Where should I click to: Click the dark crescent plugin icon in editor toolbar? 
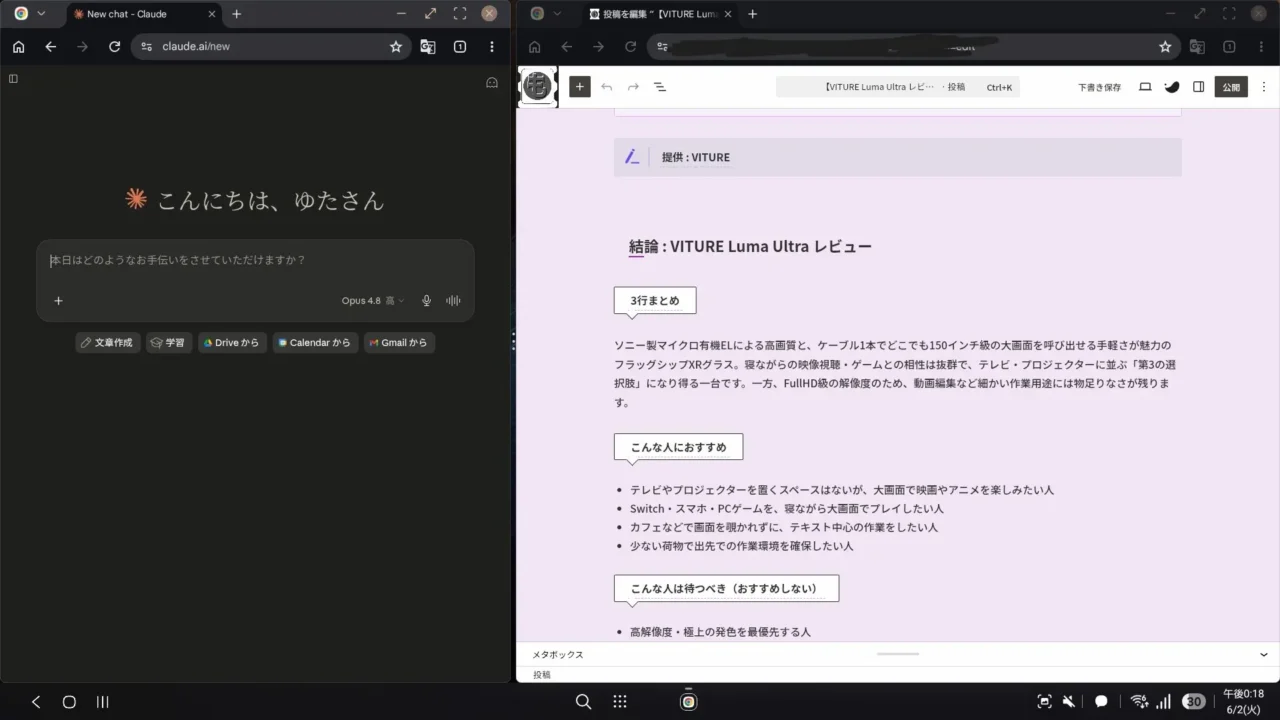pyautogui.click(x=1171, y=87)
